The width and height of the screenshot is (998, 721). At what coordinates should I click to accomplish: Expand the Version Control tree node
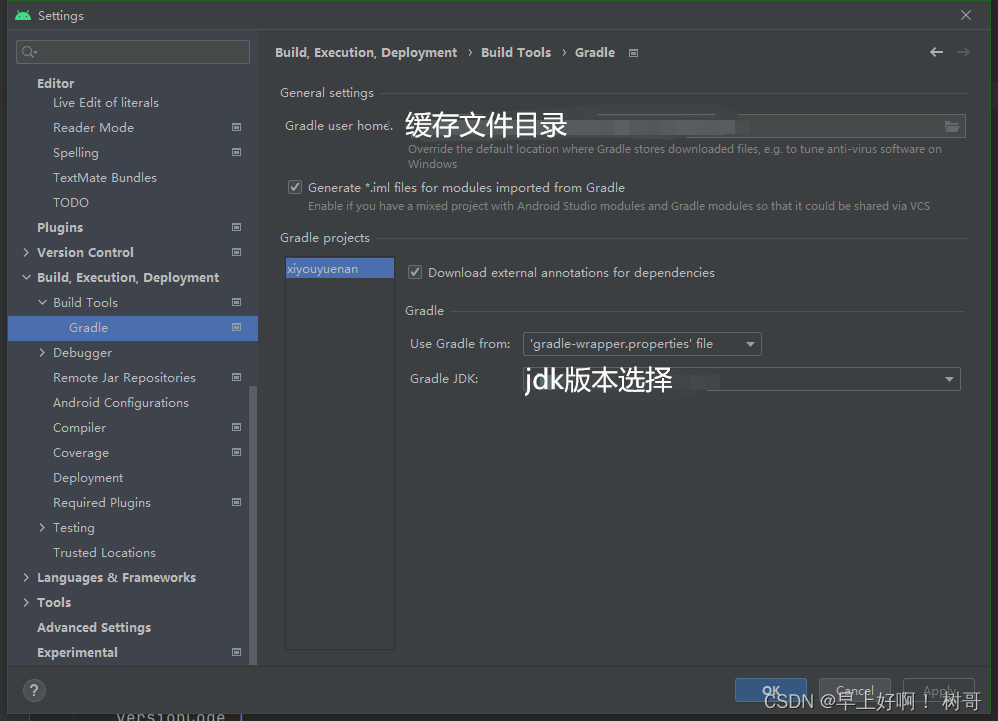pyautogui.click(x=26, y=252)
